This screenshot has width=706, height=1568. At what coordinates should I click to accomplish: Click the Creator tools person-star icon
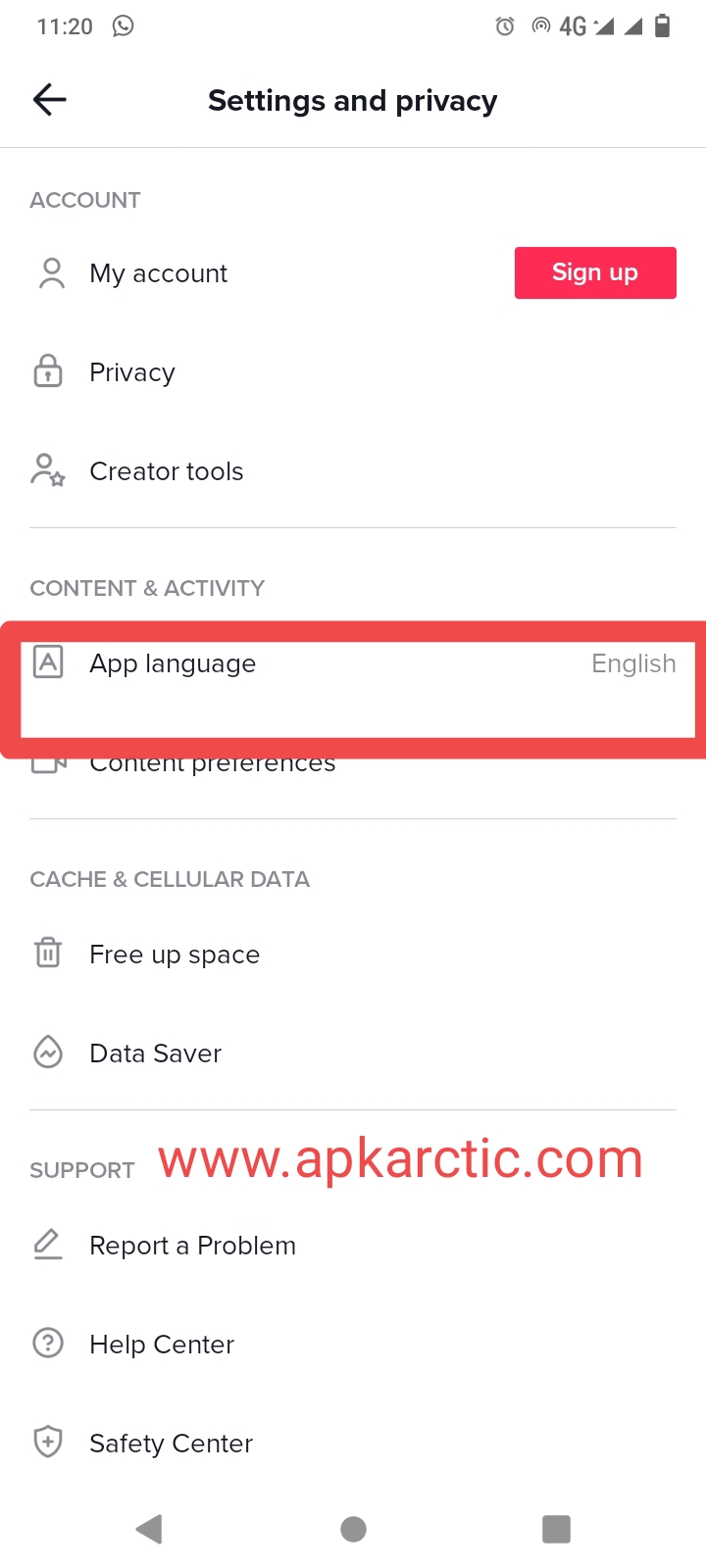click(x=48, y=470)
